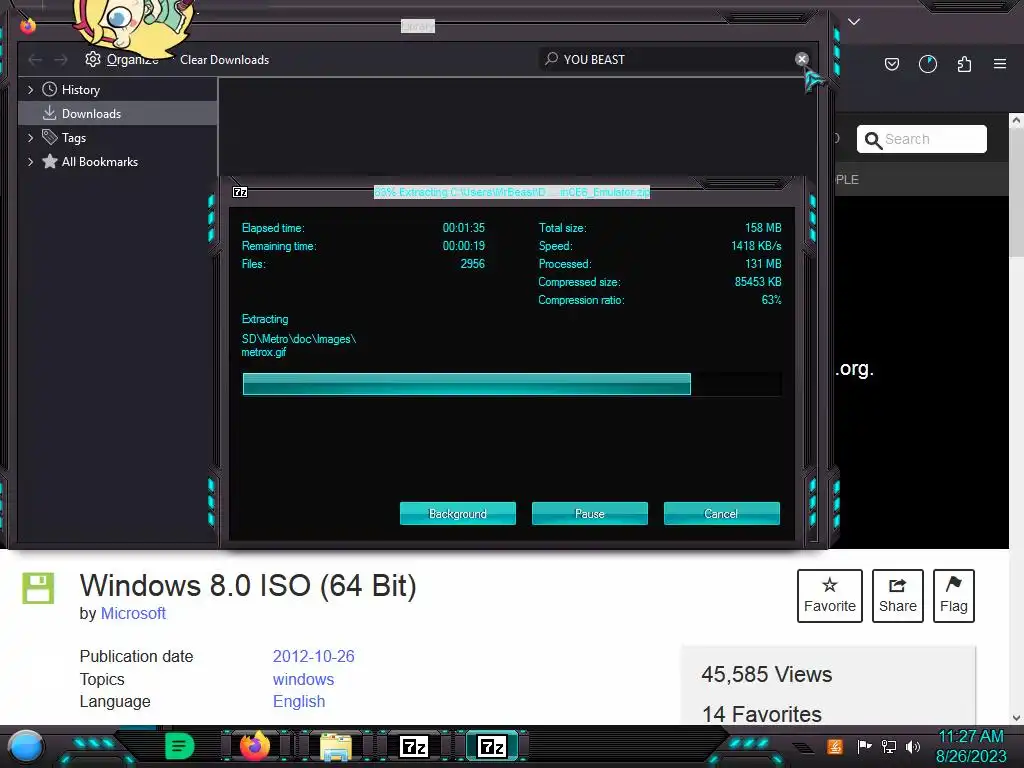The image size is (1024, 768).
Task: Click the Remaining time value 00:00:19
Action: [464, 246]
